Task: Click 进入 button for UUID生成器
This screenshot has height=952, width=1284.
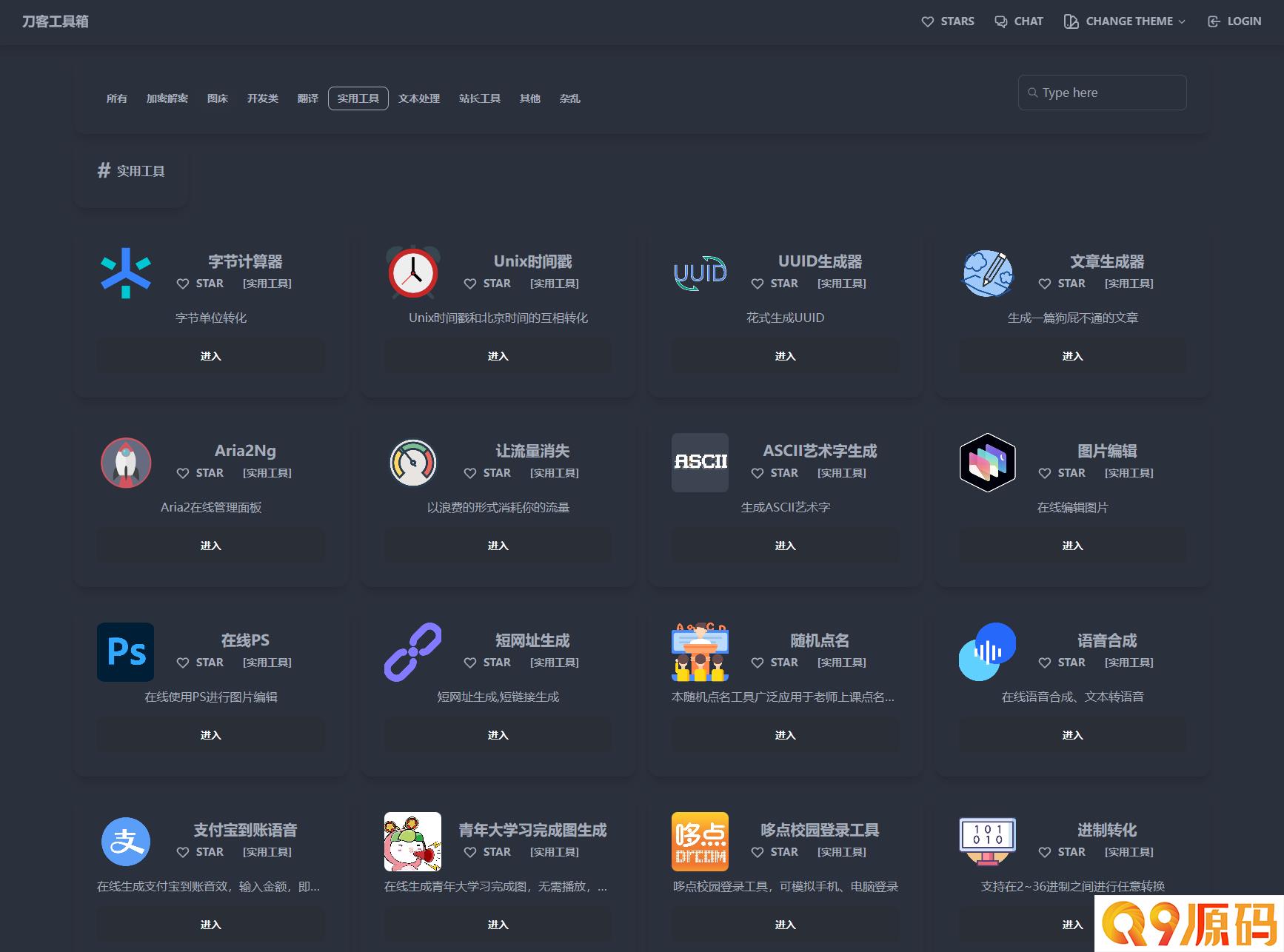Action: click(786, 356)
